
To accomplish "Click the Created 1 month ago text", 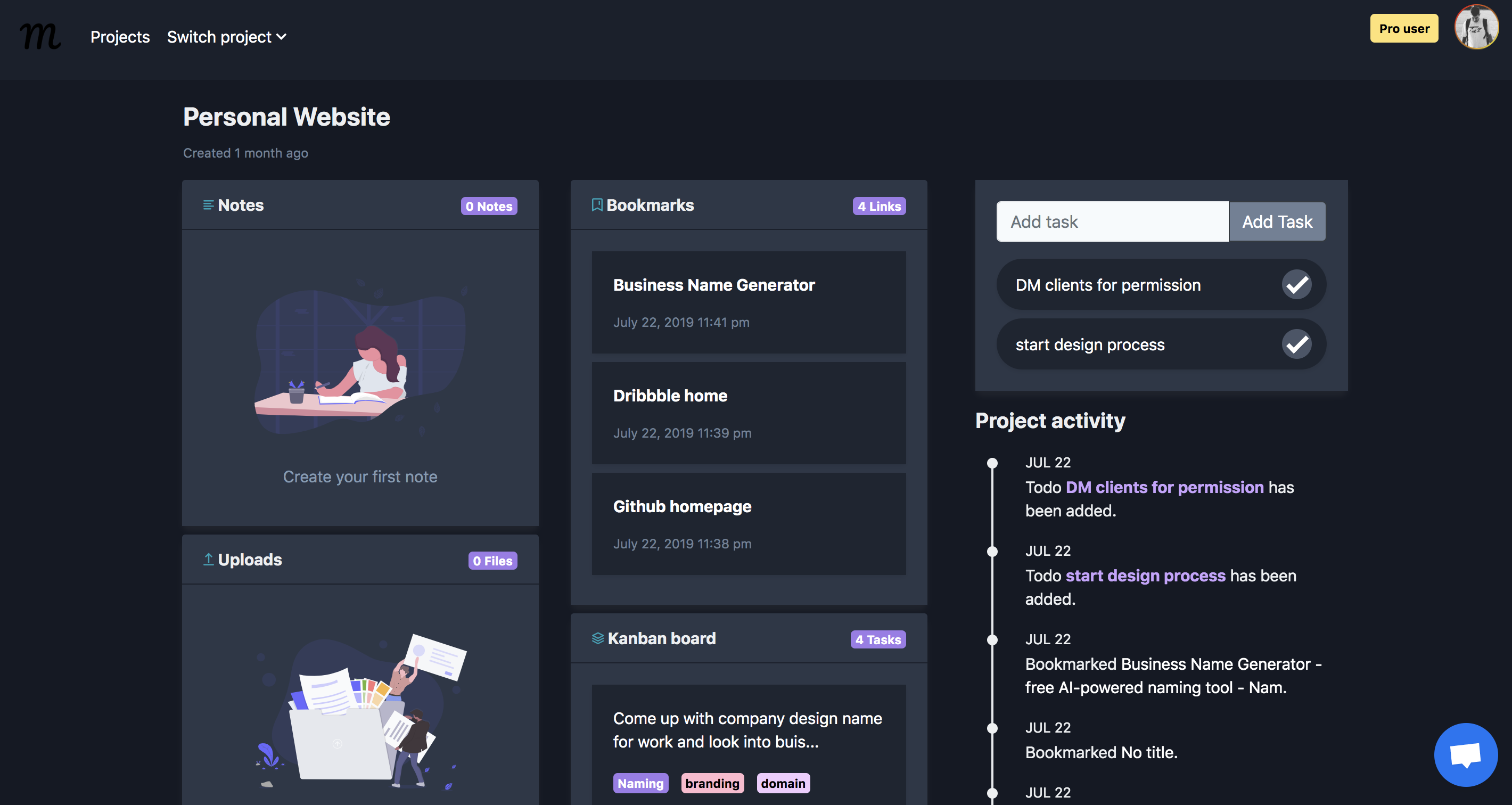I will (x=245, y=153).
